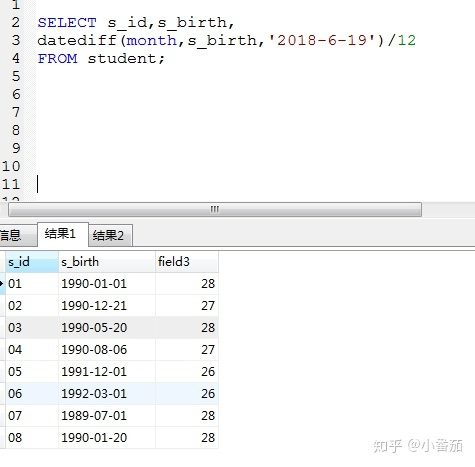The width and height of the screenshot is (475, 467).
Task: Click the month keyword in datediff
Action: coord(152,41)
